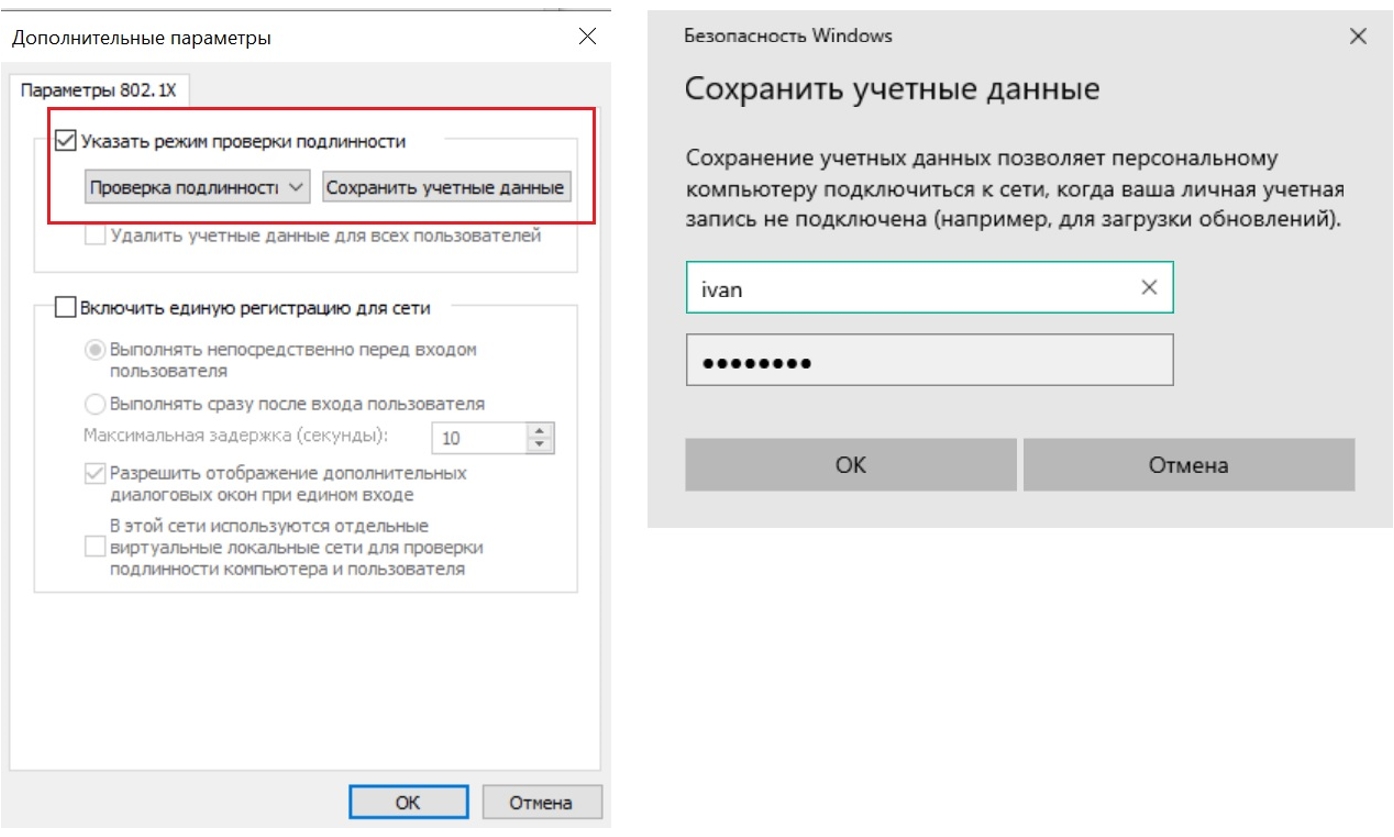Check the separate virtual LANs option
The width and height of the screenshot is (1394, 837).
[x=95, y=547]
